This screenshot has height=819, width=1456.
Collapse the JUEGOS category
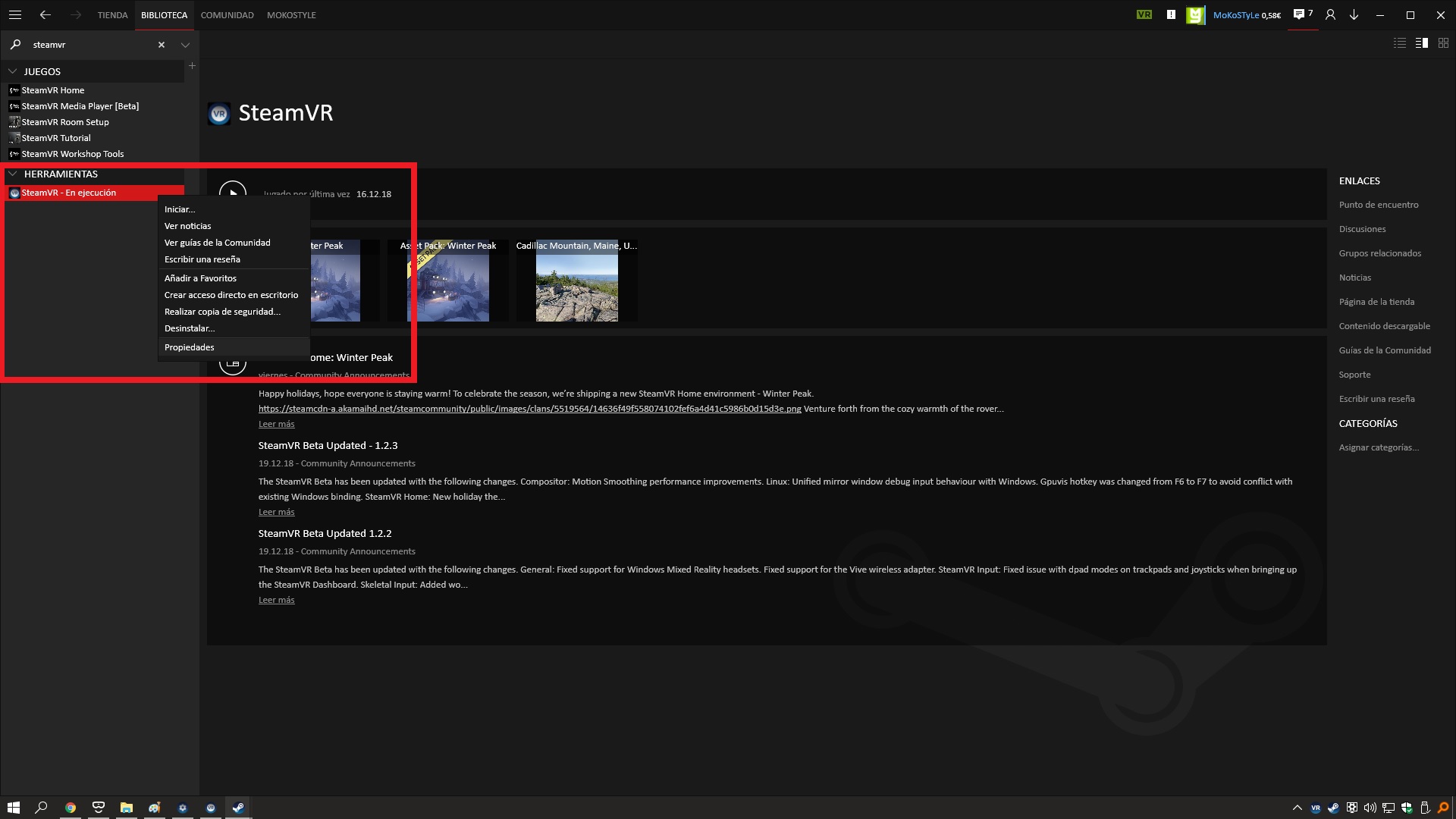tap(13, 71)
